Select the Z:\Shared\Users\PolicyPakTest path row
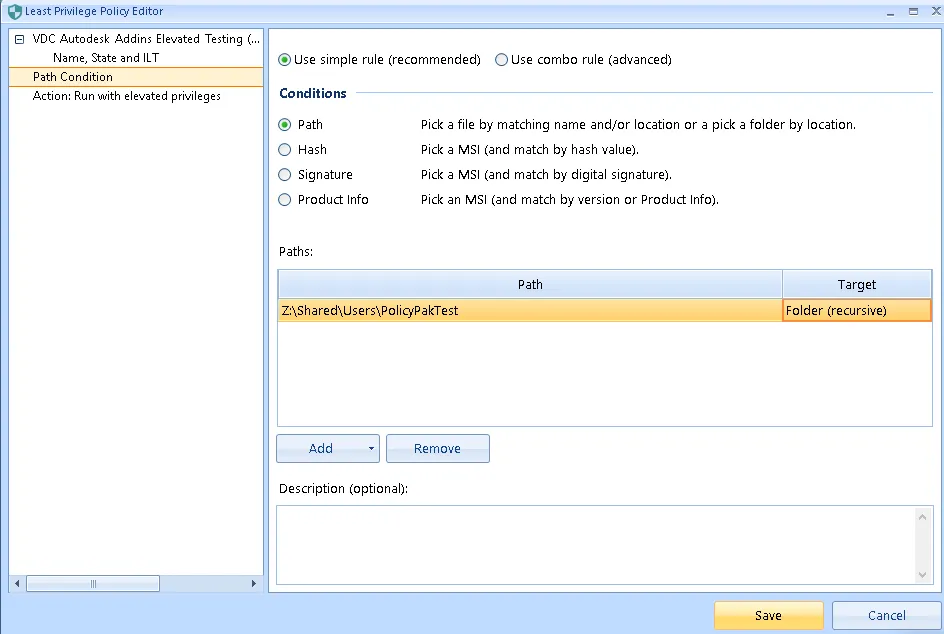This screenshot has width=944, height=634. pos(529,311)
